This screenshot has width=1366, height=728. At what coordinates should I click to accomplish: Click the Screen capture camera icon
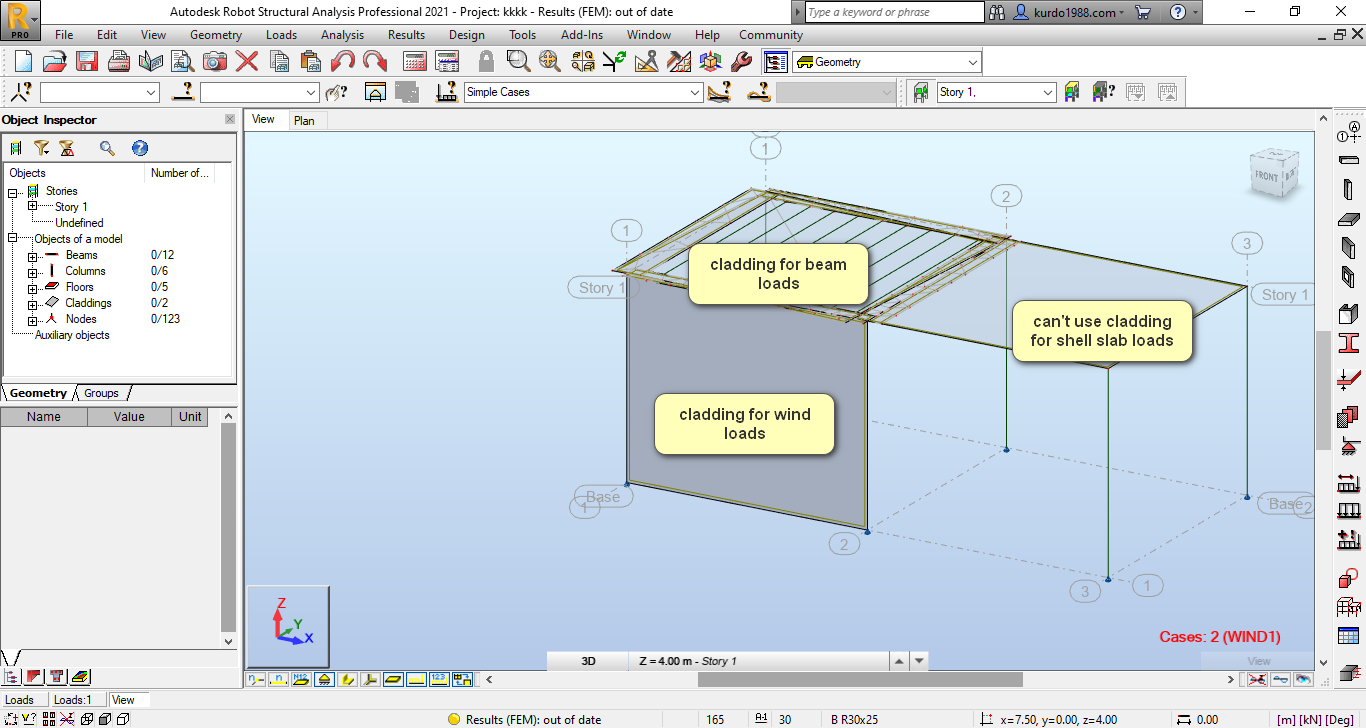click(x=214, y=61)
